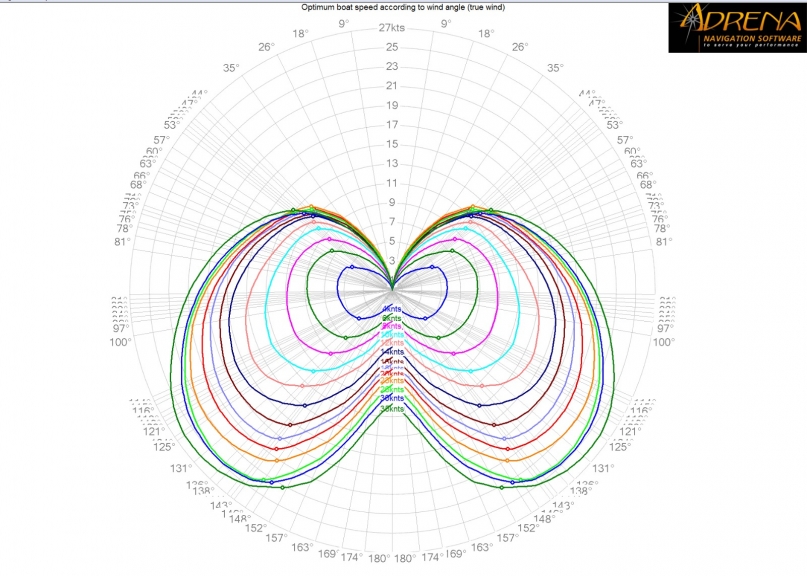The width and height of the screenshot is (807, 576).
Task: Click the 125° label on the right side
Action: pyautogui.click(x=620, y=447)
